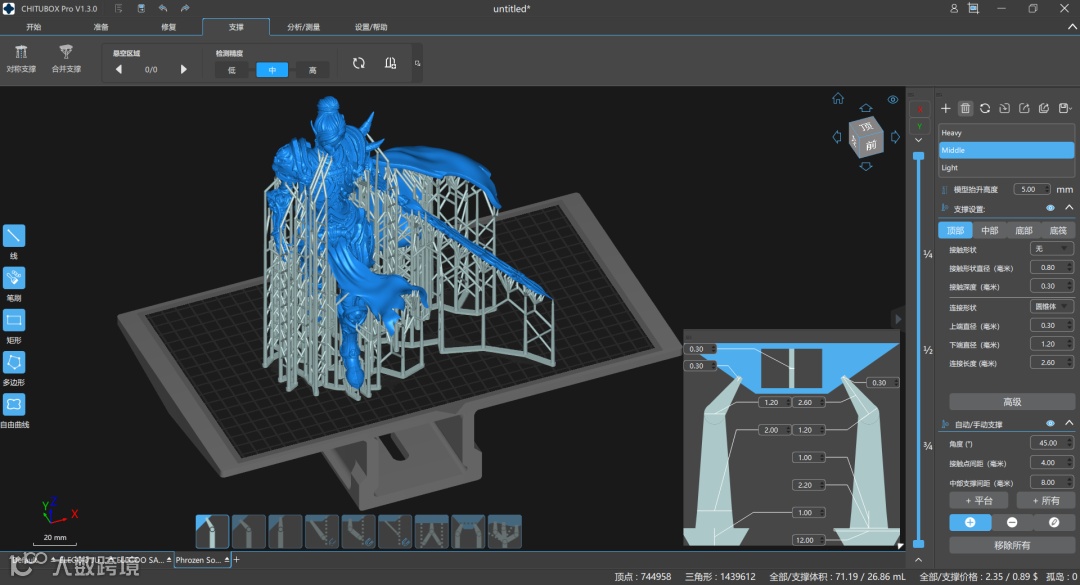Click the 移除所有 button
Viewport: 1080px width, 585px height.
point(1012,545)
